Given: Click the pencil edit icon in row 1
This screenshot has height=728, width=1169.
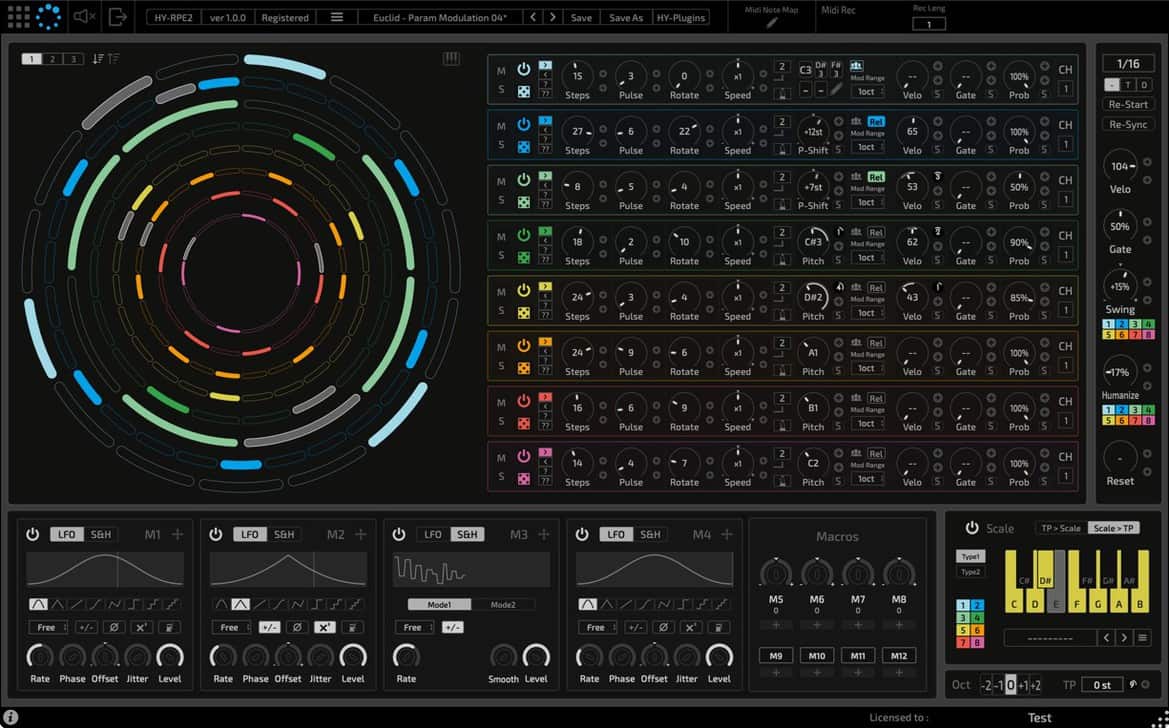Looking at the screenshot, I should (836, 90).
